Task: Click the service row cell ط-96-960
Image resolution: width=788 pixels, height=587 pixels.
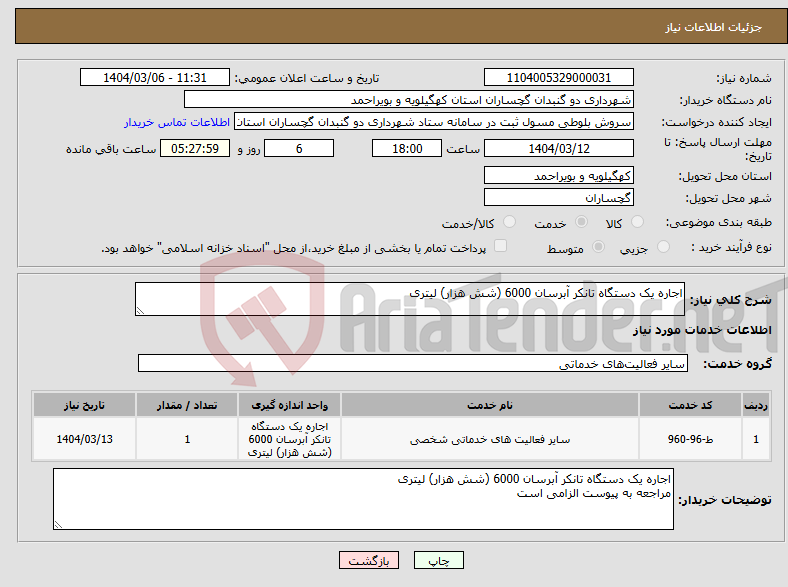Action: tap(690, 439)
